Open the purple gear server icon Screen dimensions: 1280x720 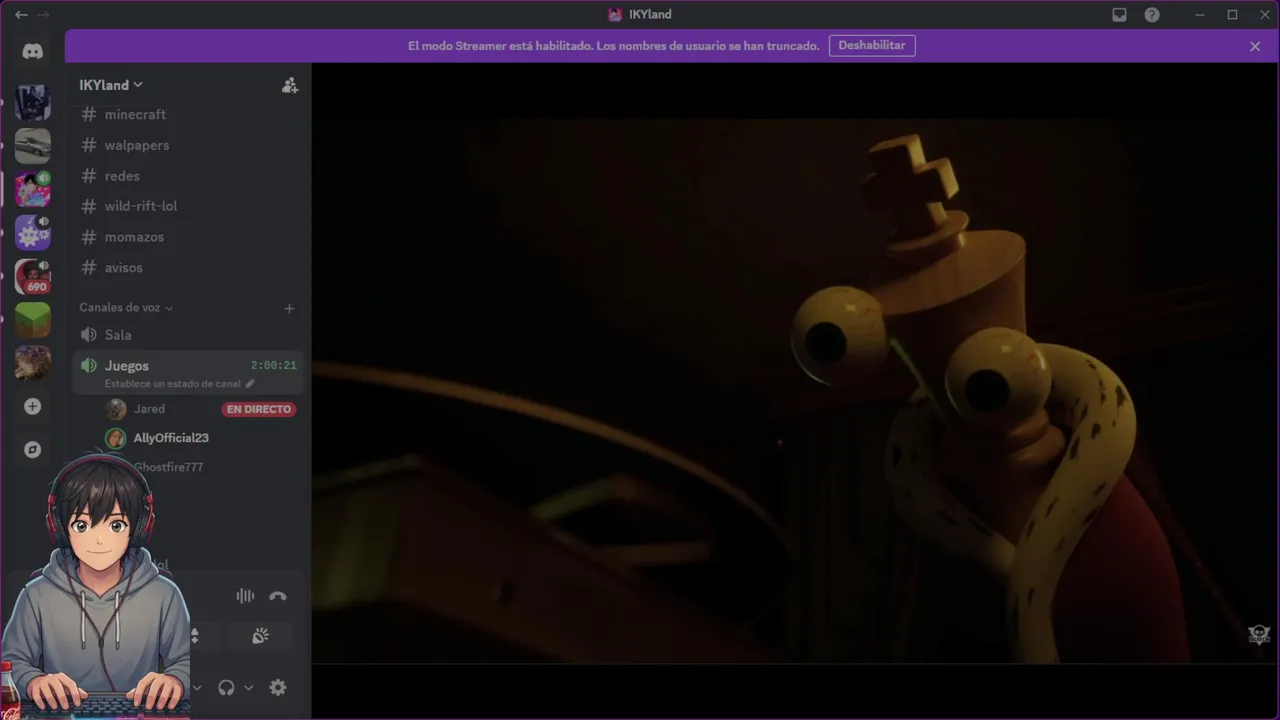point(33,232)
